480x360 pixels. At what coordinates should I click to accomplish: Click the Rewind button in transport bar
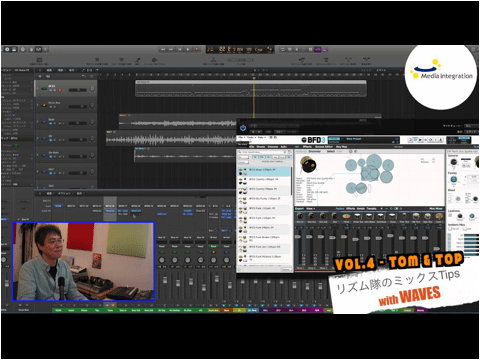coord(163,49)
